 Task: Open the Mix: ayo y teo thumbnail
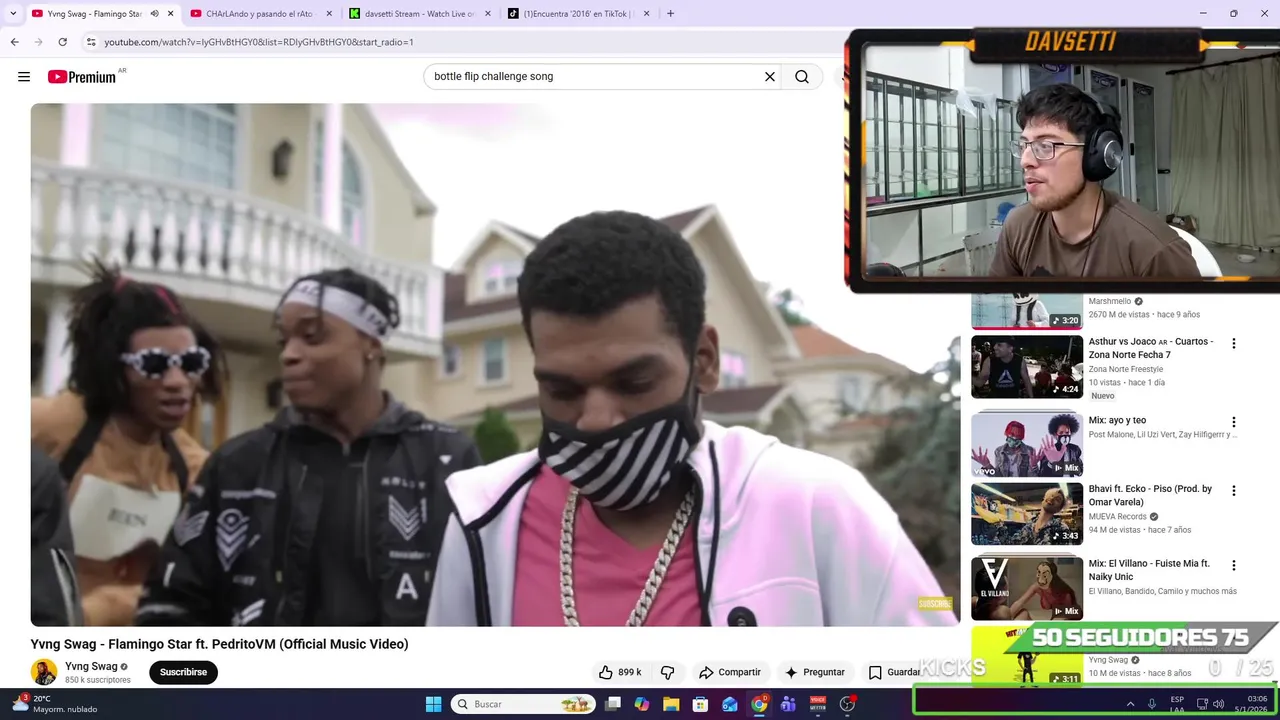[1027, 443]
